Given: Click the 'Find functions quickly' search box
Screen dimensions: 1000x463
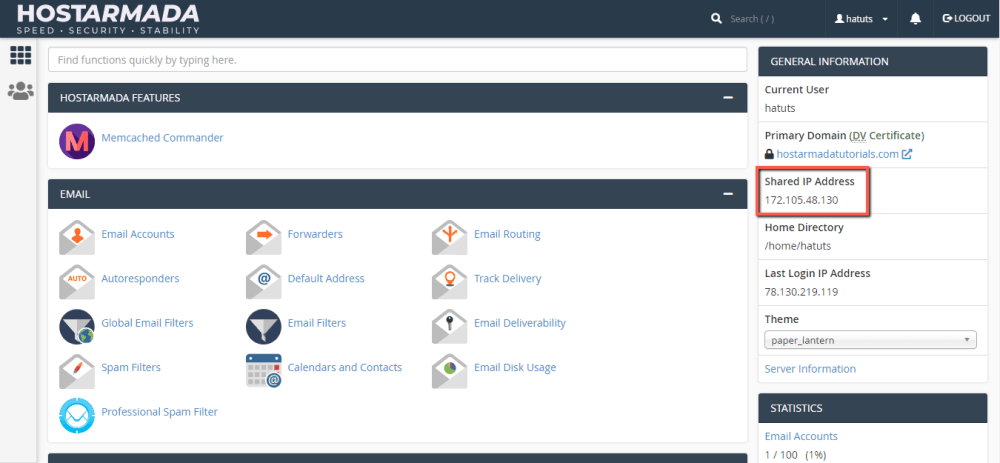Looking at the screenshot, I should pyautogui.click(x=397, y=60).
